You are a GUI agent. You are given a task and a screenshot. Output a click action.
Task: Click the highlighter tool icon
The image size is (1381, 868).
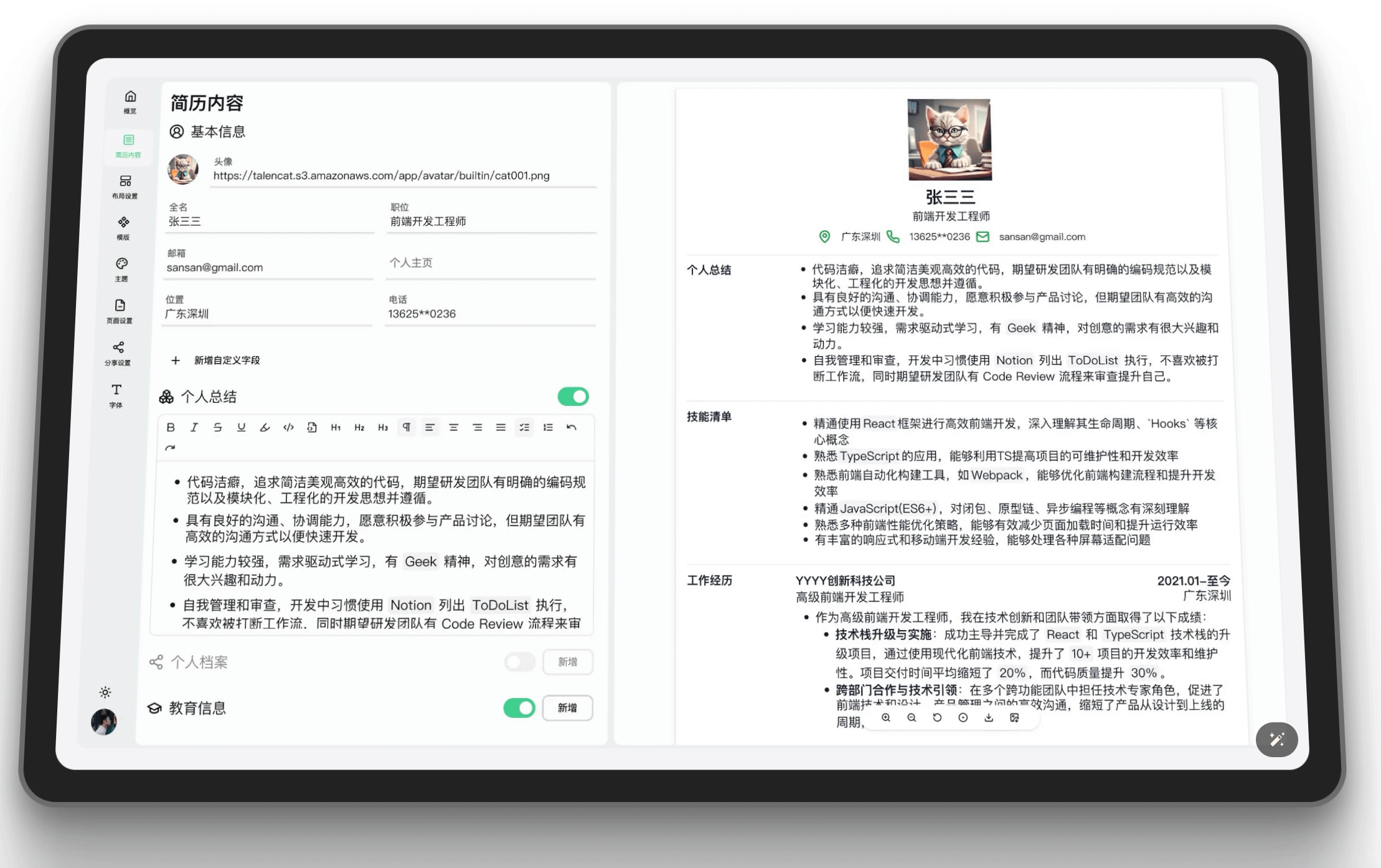pos(265,427)
